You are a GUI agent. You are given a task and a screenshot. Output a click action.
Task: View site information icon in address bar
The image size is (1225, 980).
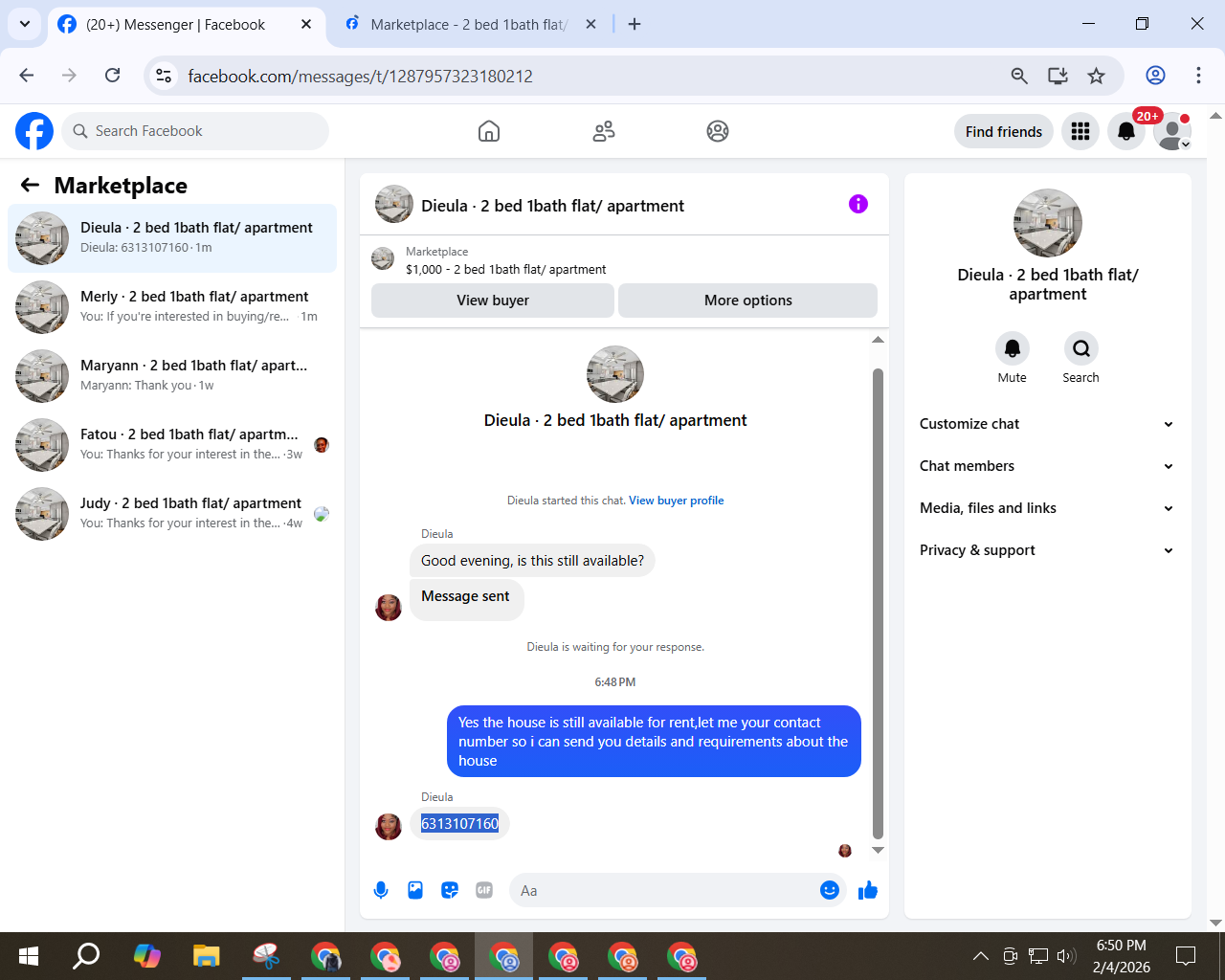click(165, 76)
